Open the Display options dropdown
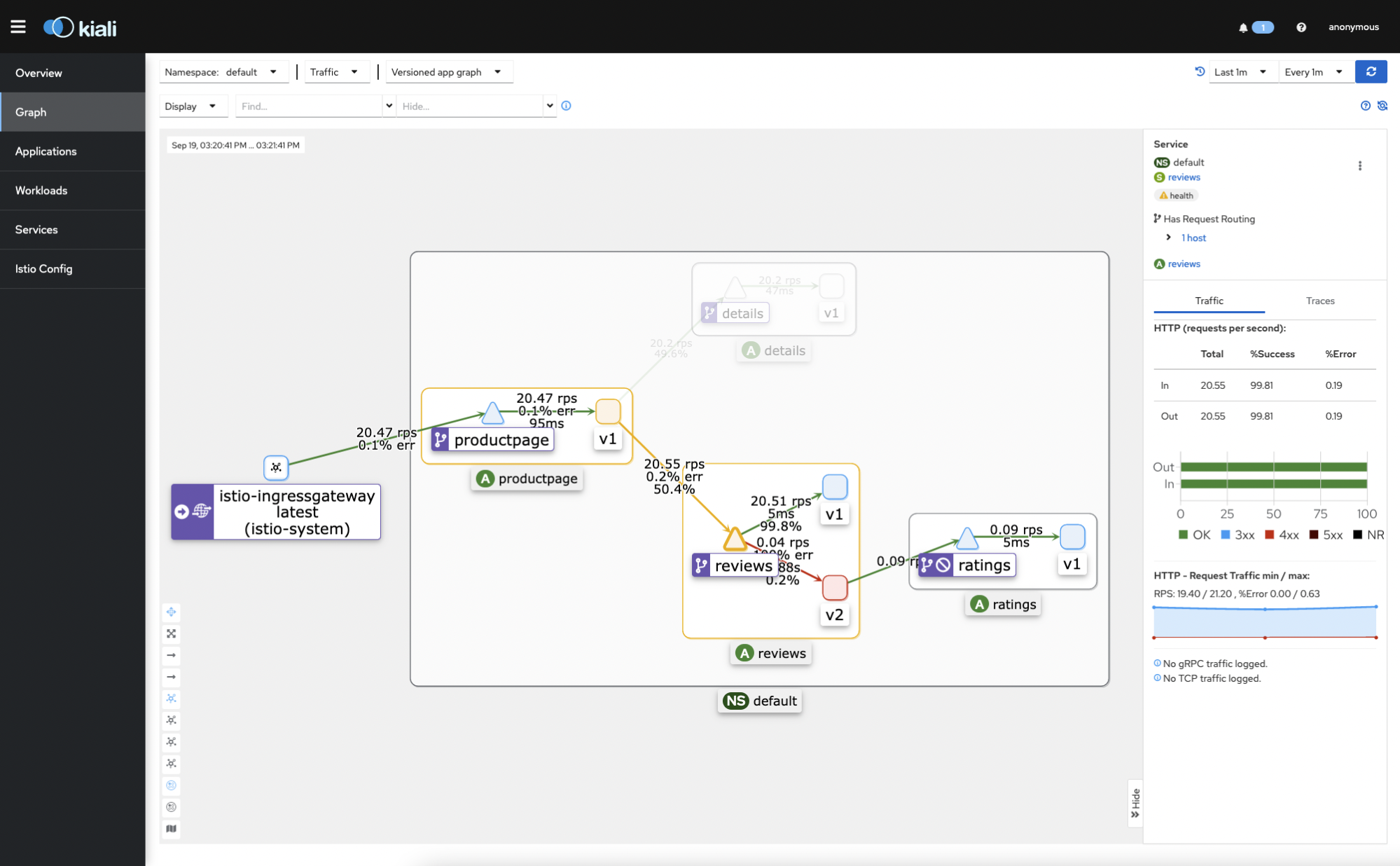1400x866 pixels. [189, 106]
